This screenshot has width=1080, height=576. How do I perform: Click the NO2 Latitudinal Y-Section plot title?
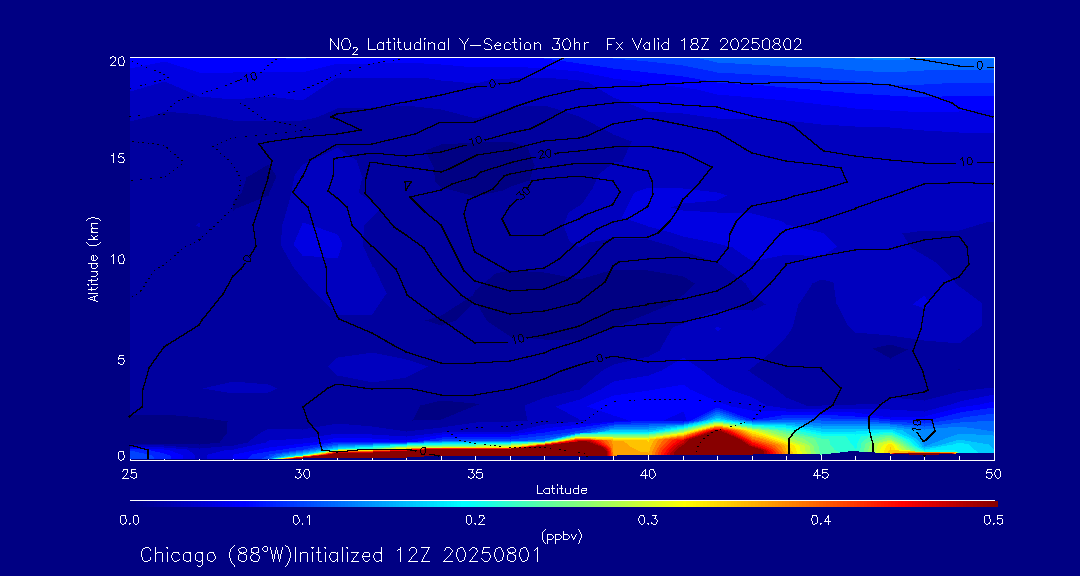click(x=565, y=44)
